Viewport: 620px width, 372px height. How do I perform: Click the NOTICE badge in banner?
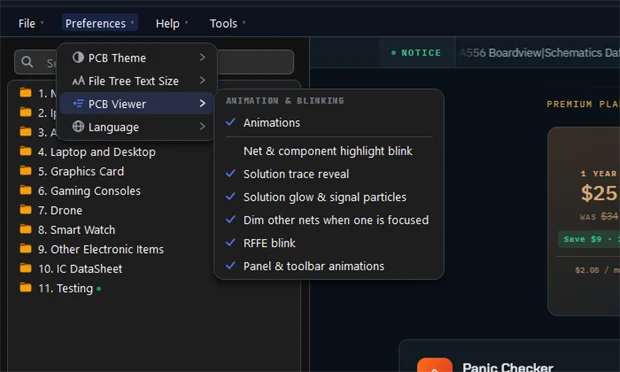point(416,53)
